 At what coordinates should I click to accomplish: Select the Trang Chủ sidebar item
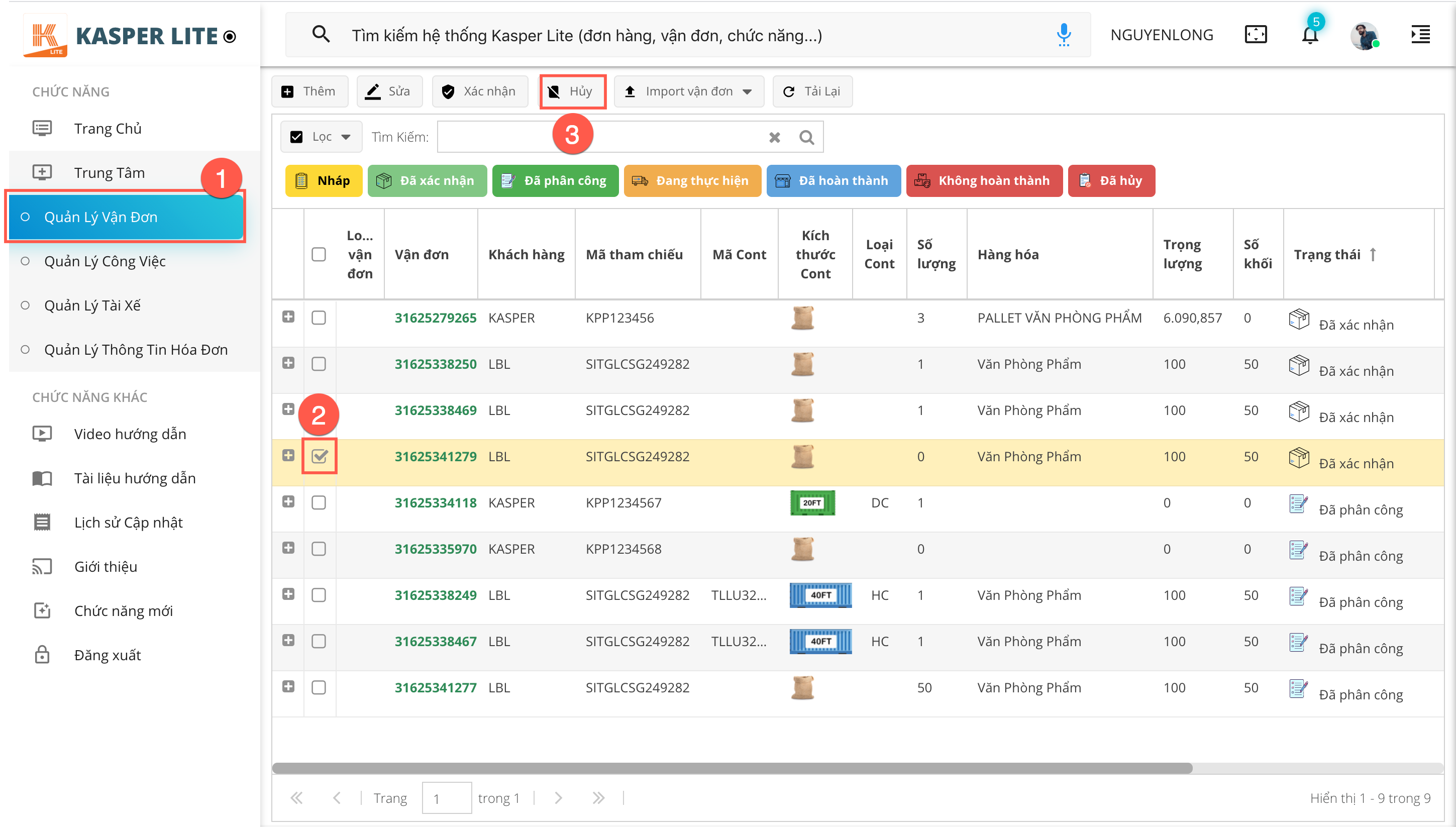pyautogui.click(x=108, y=128)
